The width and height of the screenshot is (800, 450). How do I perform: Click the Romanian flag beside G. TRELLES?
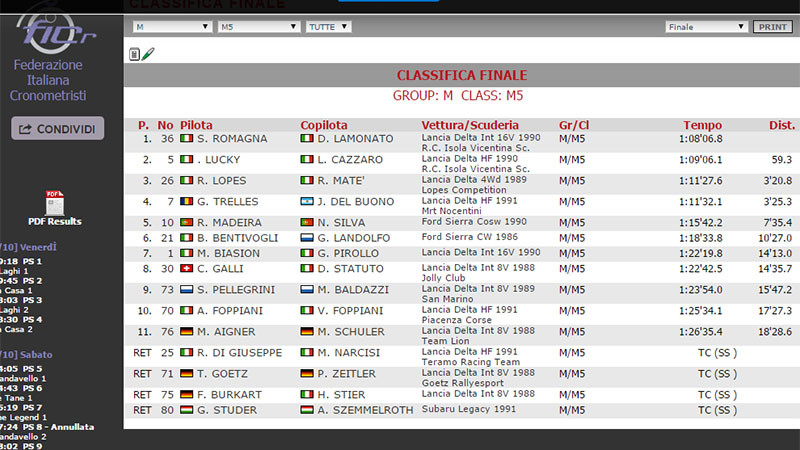pyautogui.click(x=186, y=201)
